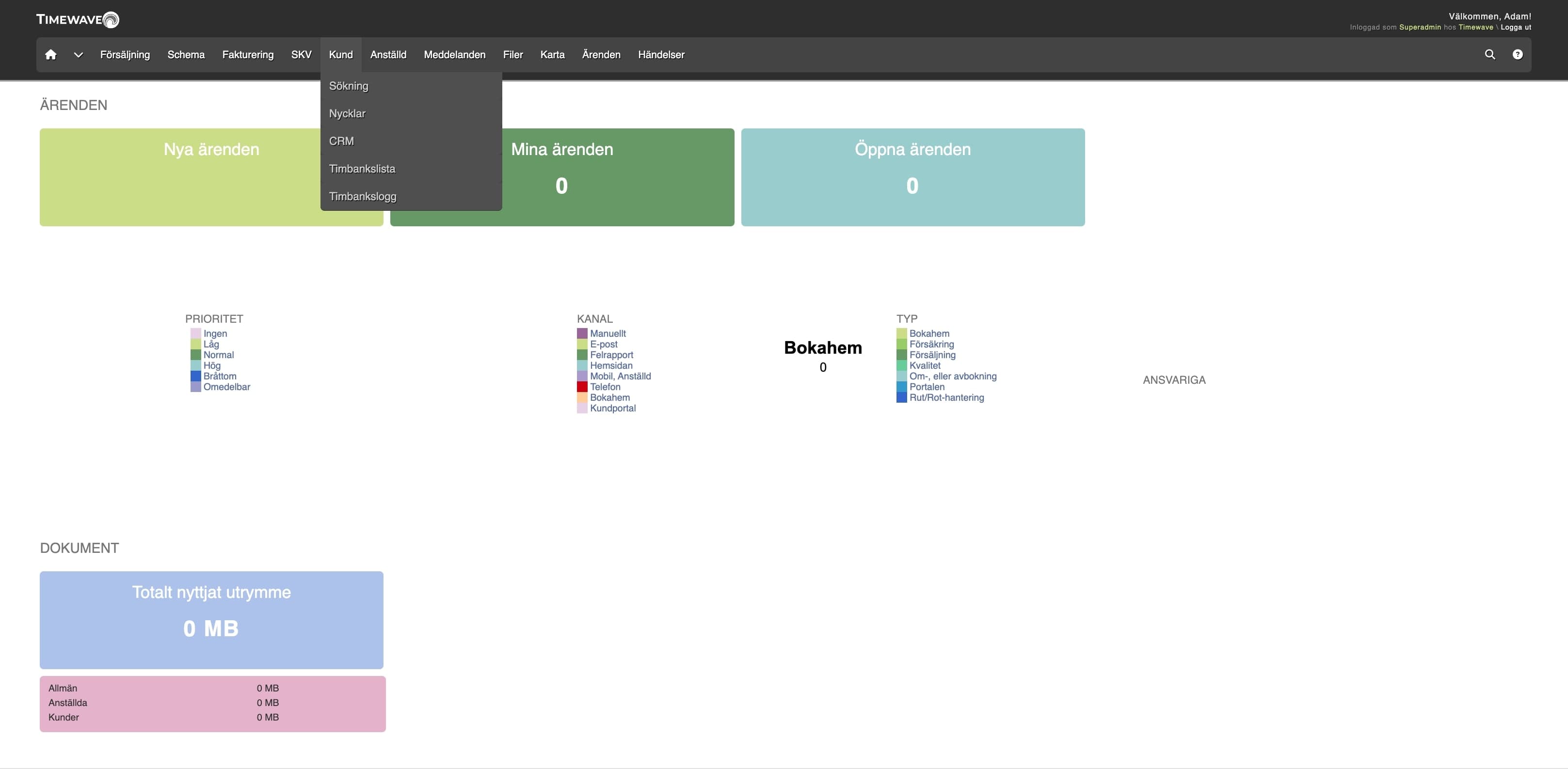Select Timbankslista from Kund dropdown
1568x769 pixels.
411,169
